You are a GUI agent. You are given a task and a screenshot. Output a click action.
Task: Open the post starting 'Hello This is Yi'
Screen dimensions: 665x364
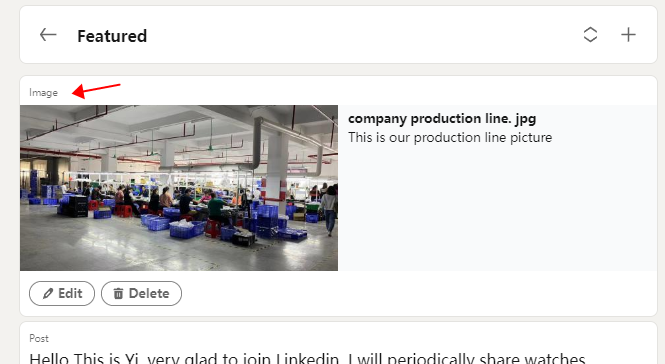[x=307, y=358]
